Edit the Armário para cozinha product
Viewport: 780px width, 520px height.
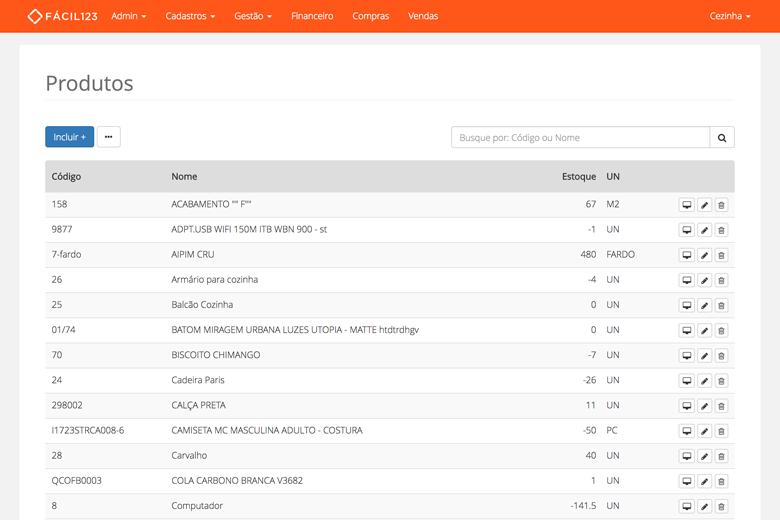[x=704, y=280]
